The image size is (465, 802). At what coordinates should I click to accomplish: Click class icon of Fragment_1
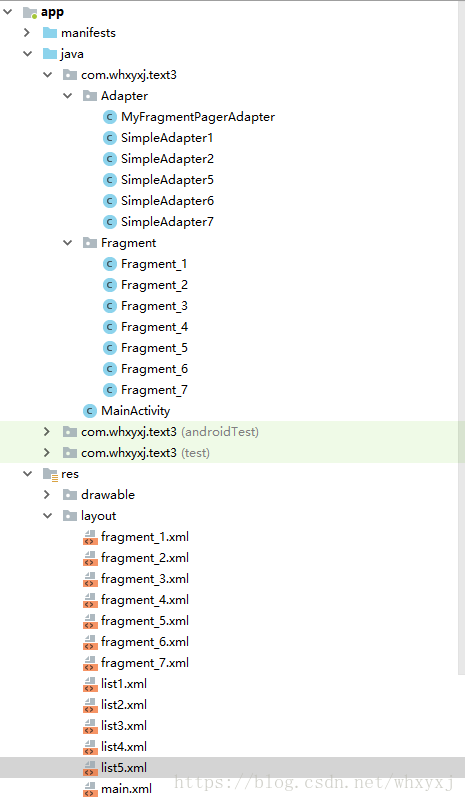click(x=109, y=264)
